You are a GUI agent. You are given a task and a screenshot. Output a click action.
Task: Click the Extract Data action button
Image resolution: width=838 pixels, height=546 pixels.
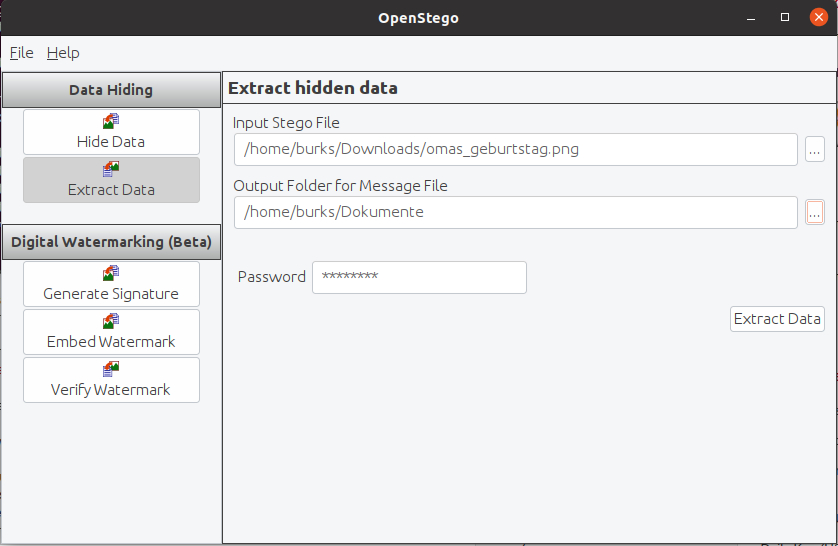(x=777, y=319)
